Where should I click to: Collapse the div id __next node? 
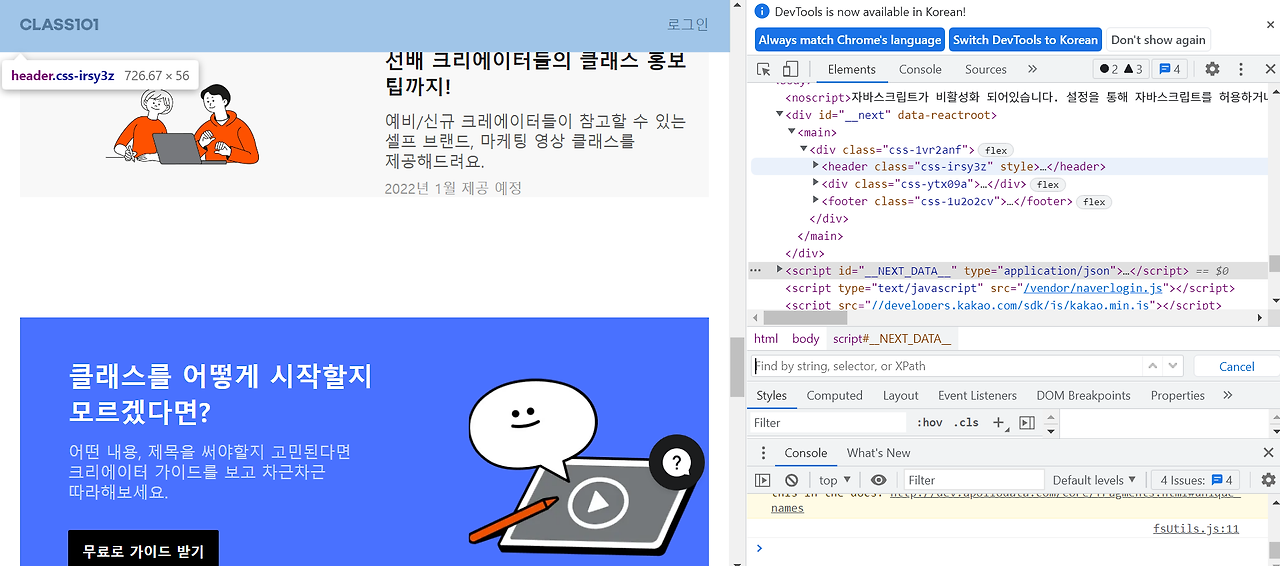click(781, 115)
